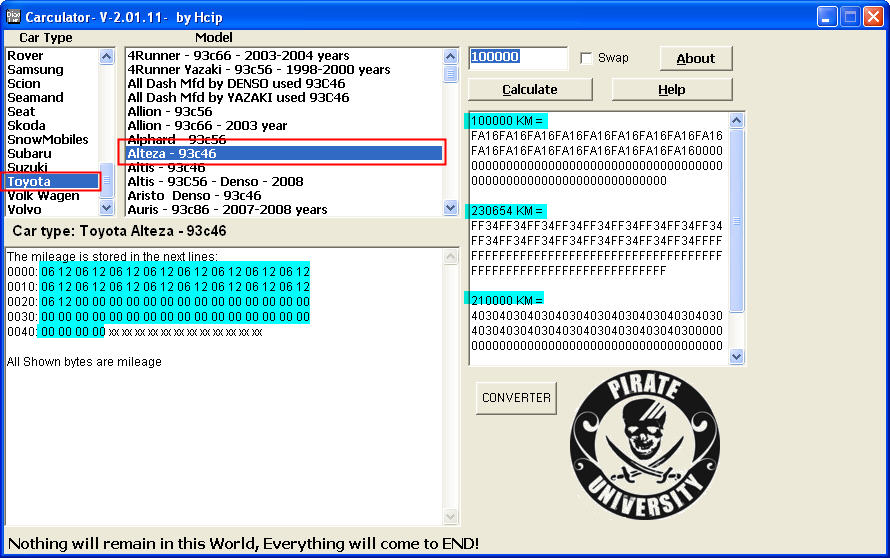This screenshot has width=890, height=558.
Task: Click hex dump row 0010:
Action: point(158,287)
